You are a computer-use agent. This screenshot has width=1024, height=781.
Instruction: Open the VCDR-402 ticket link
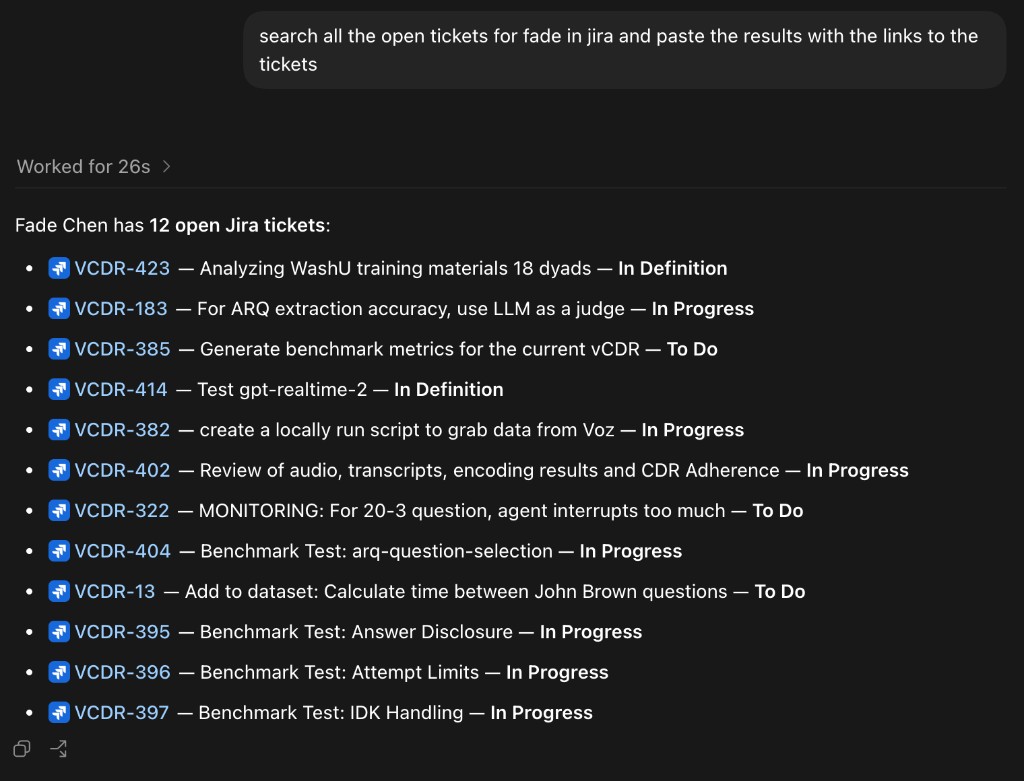(x=122, y=471)
